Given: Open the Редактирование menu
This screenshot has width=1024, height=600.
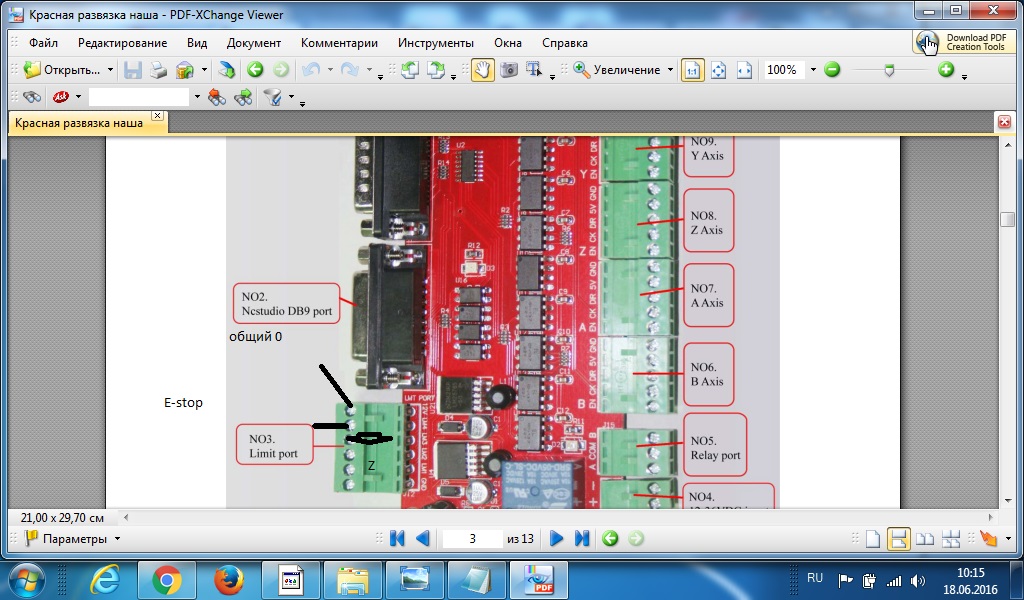Looking at the screenshot, I should pyautogui.click(x=122, y=43).
